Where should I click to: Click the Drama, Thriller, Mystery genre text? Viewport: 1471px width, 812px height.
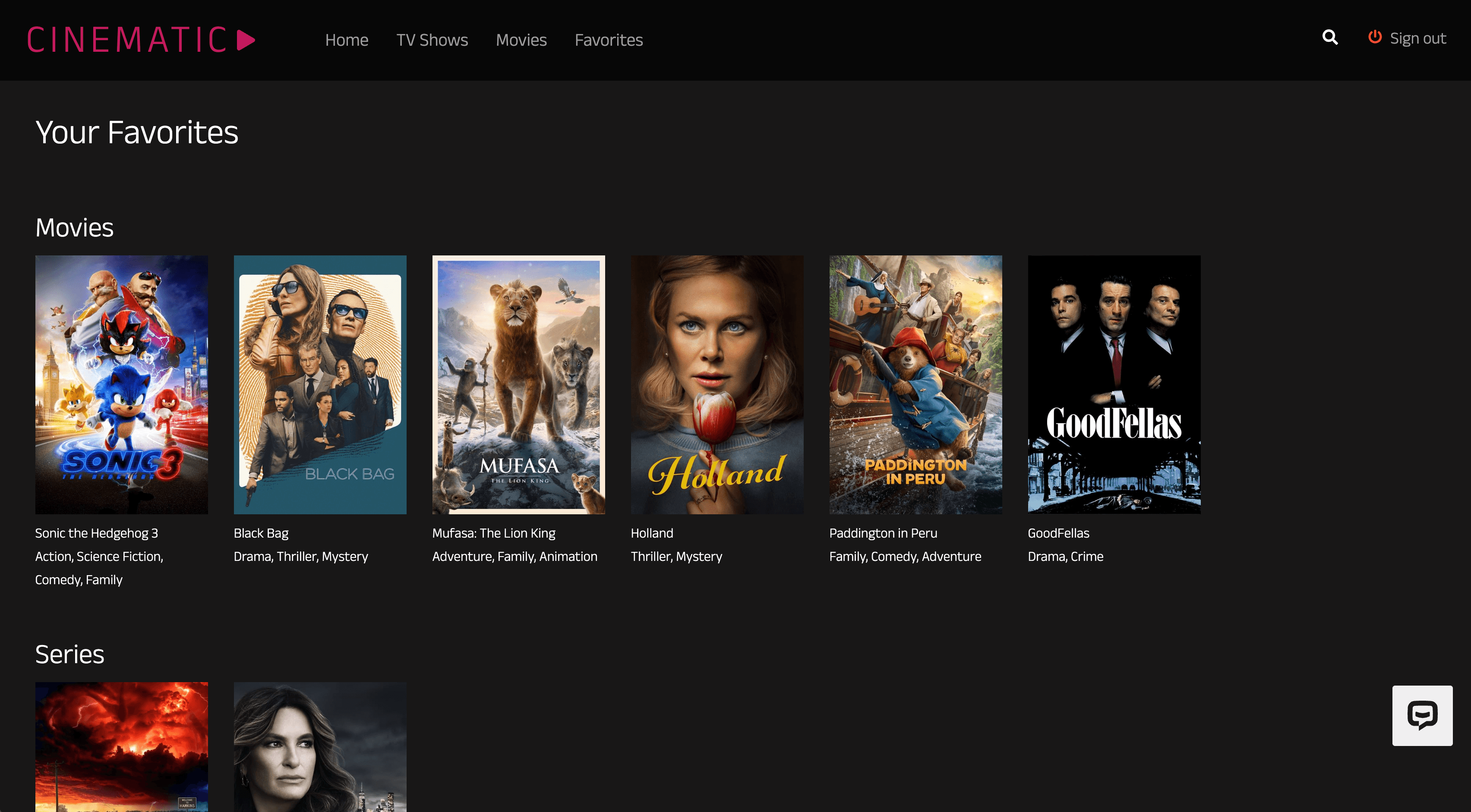[301, 556]
